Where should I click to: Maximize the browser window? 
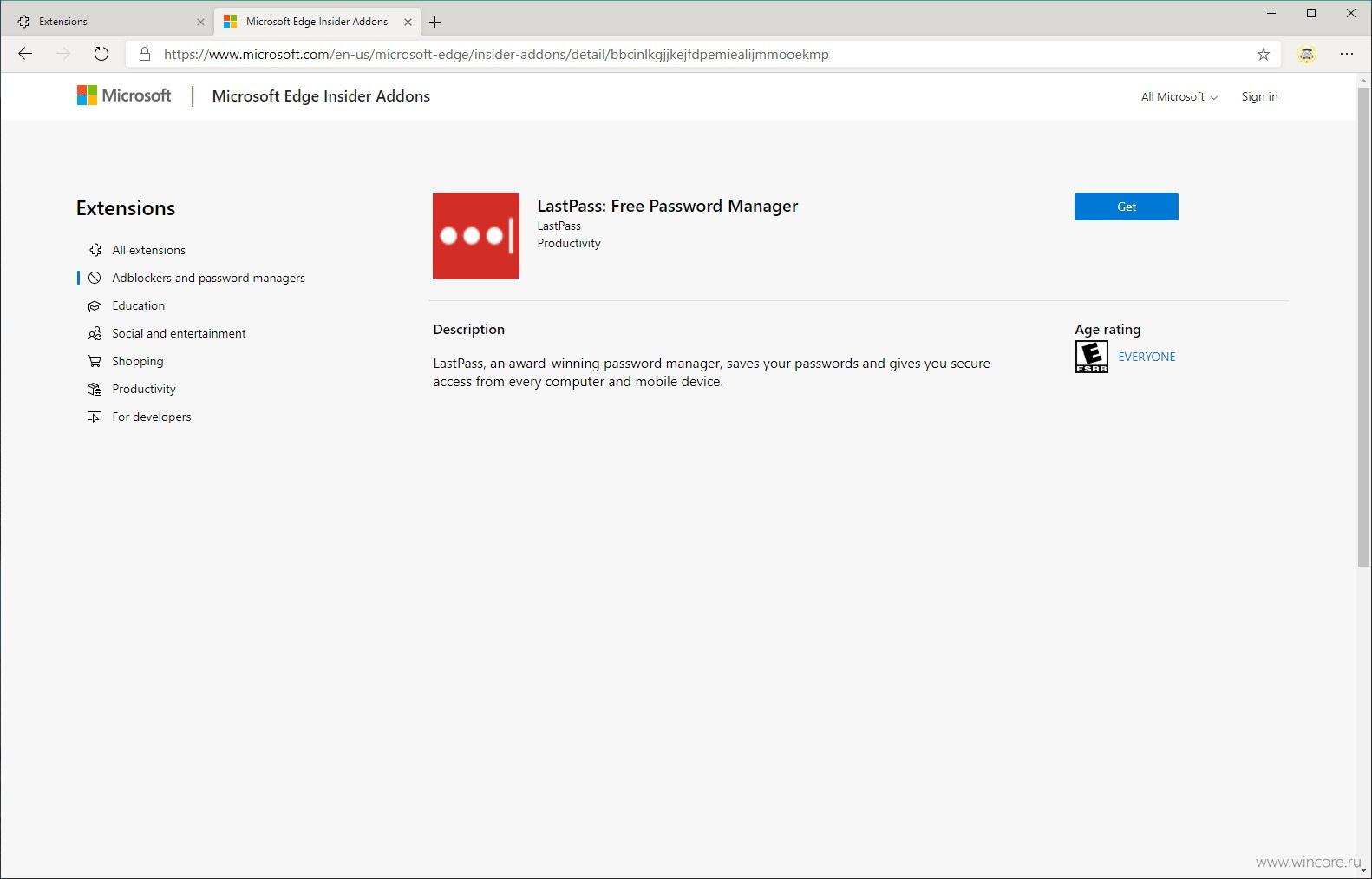click(x=1311, y=13)
